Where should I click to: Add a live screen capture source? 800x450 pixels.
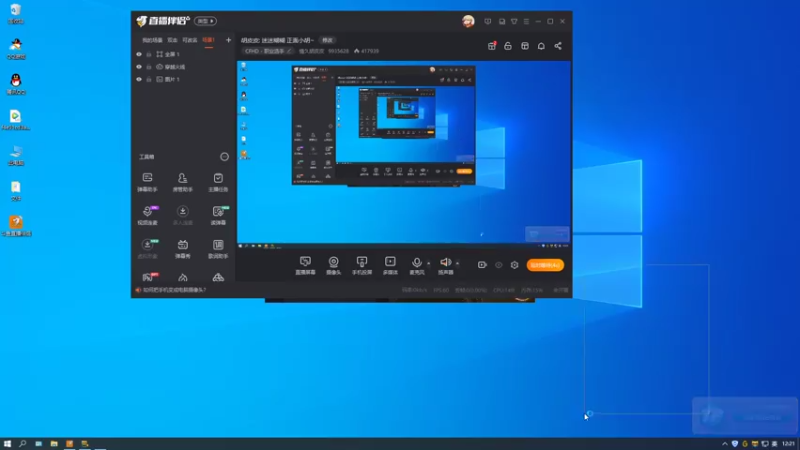click(305, 265)
